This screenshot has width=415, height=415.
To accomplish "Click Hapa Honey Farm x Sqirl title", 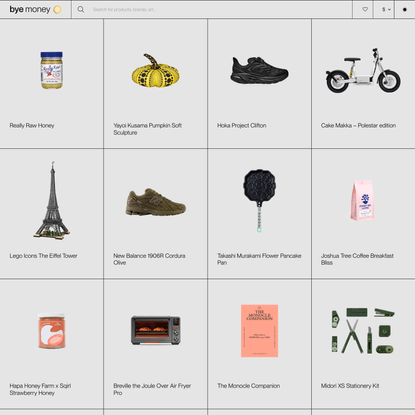I will (40, 389).
